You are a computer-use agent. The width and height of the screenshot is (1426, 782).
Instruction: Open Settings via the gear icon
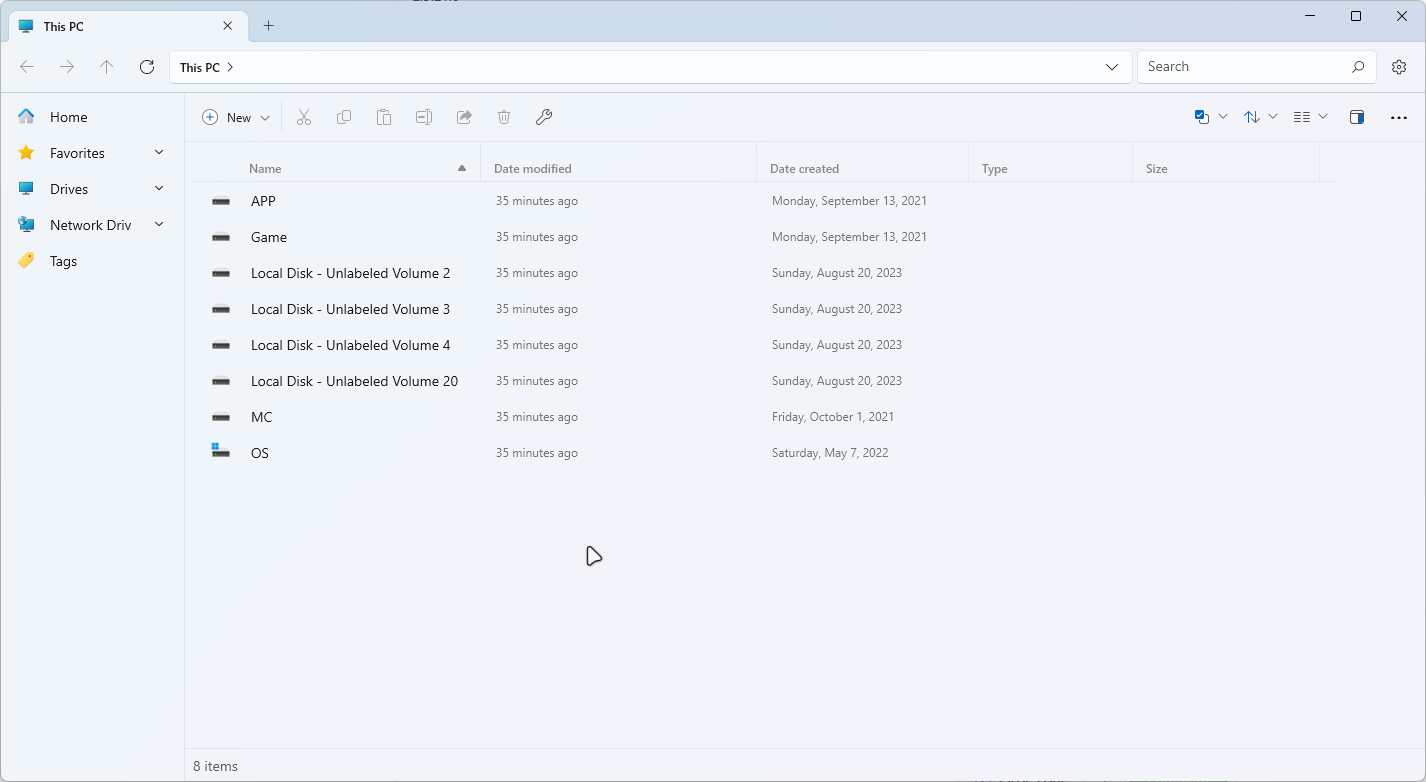[1398, 66]
